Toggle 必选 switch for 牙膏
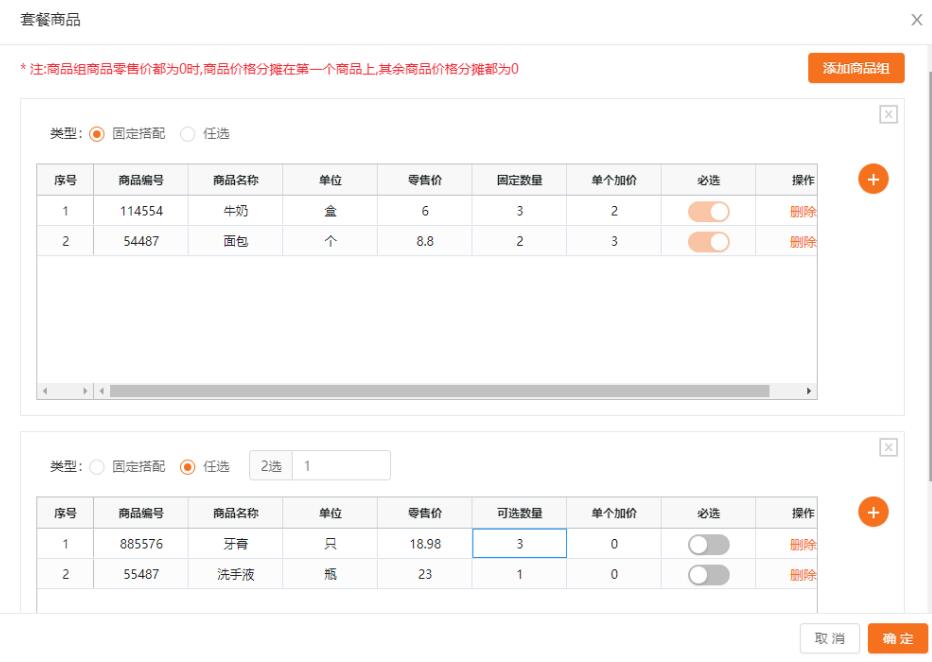The width and height of the screenshot is (932, 662). point(709,544)
